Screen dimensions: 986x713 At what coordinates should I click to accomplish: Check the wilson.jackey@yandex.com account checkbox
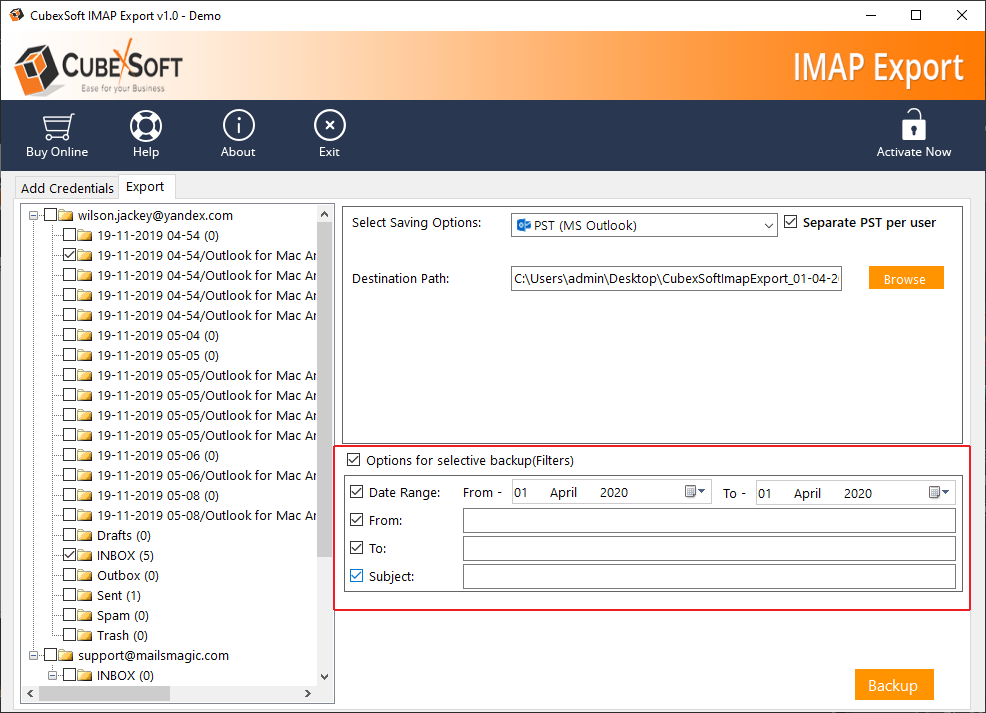[50, 215]
